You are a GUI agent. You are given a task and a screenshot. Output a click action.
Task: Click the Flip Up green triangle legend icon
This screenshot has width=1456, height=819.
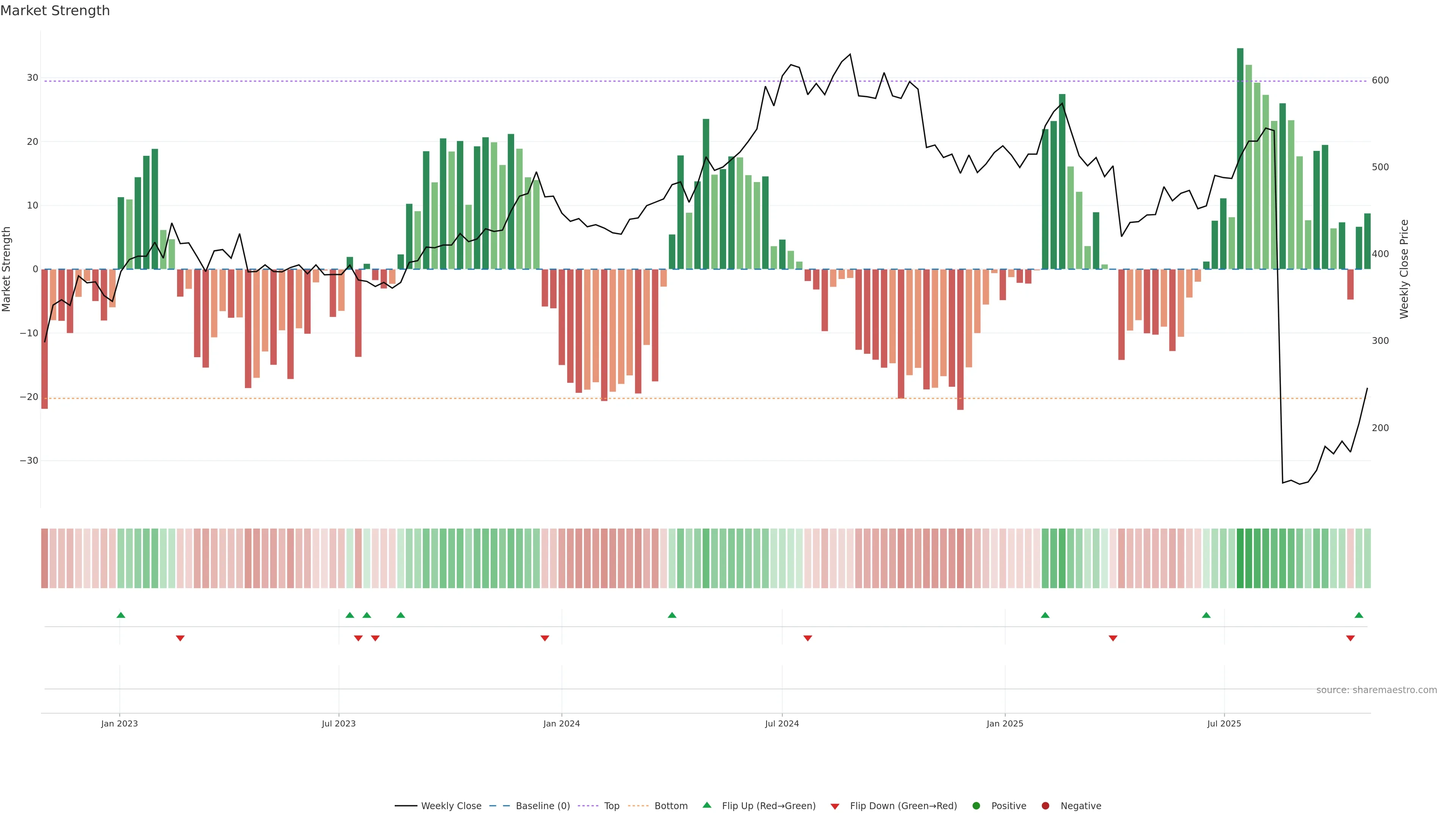706,805
